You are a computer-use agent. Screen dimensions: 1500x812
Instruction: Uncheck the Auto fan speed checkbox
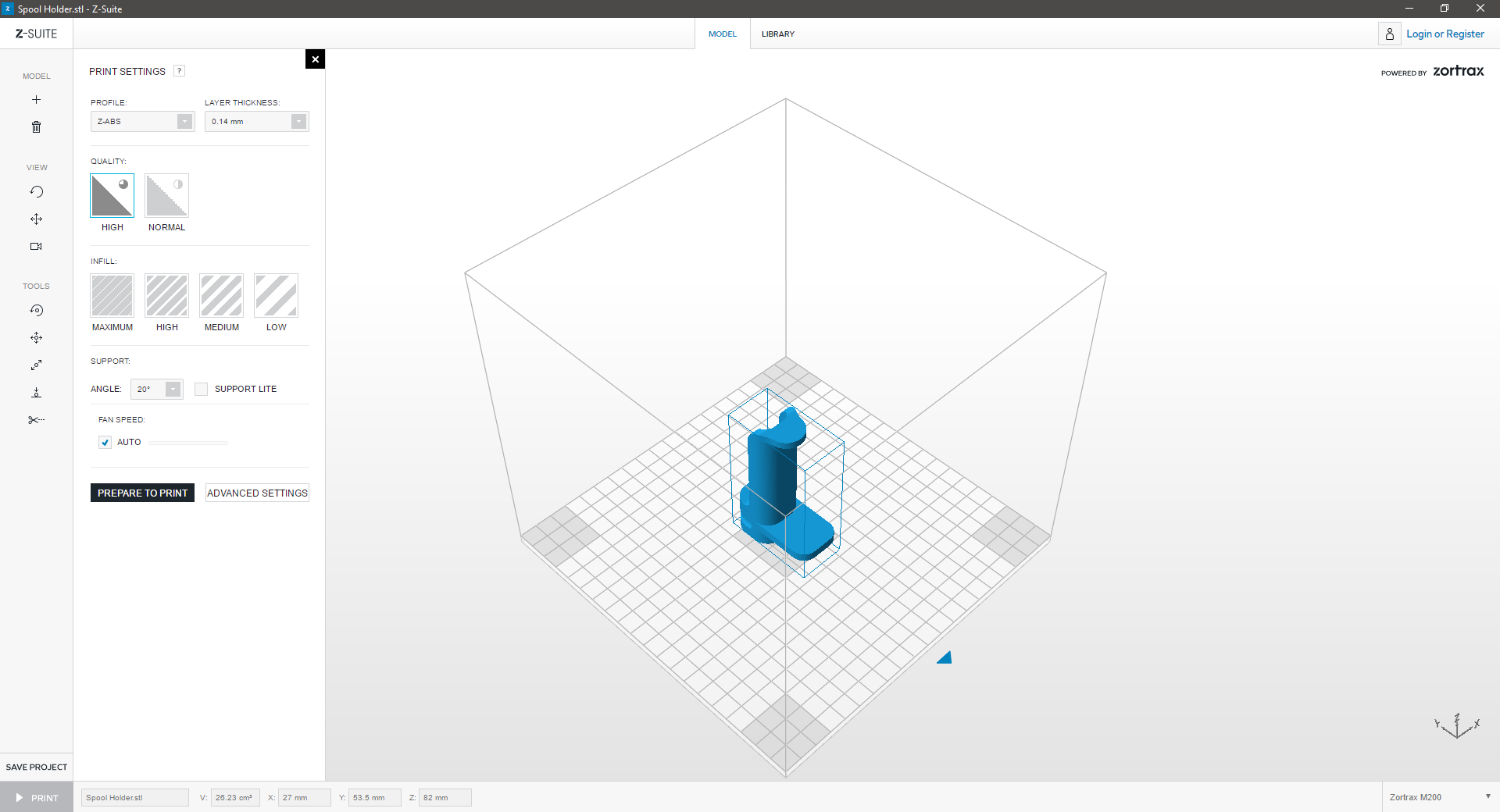coord(105,443)
